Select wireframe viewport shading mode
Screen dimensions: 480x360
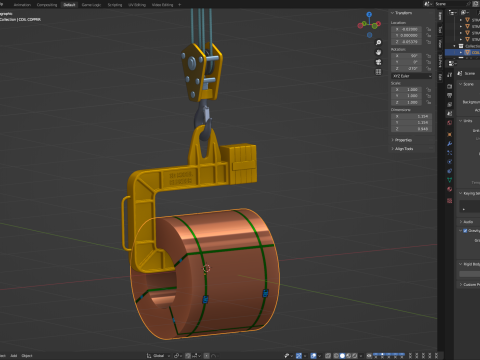point(336,356)
